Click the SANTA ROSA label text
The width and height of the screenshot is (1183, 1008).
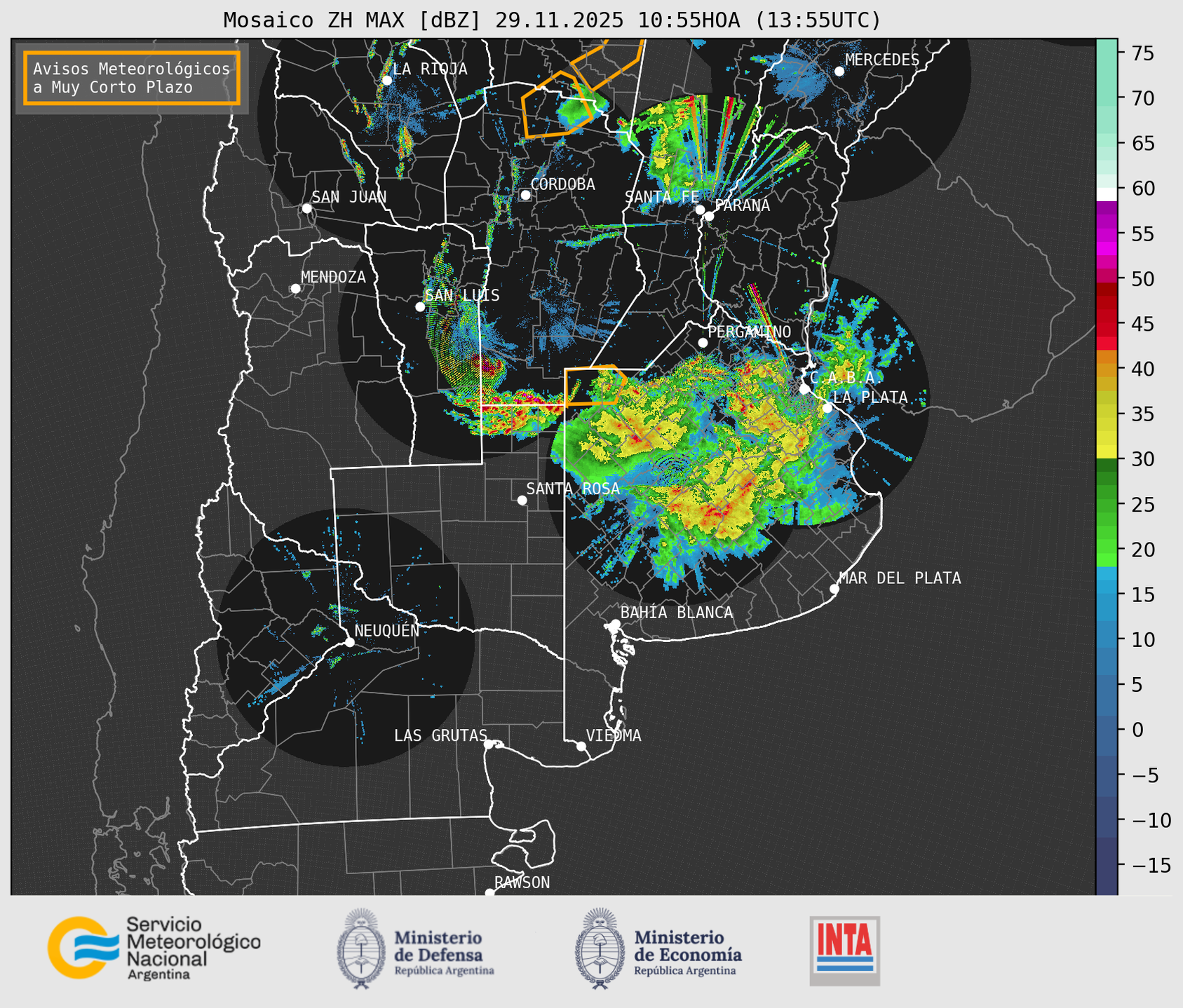coord(573,489)
